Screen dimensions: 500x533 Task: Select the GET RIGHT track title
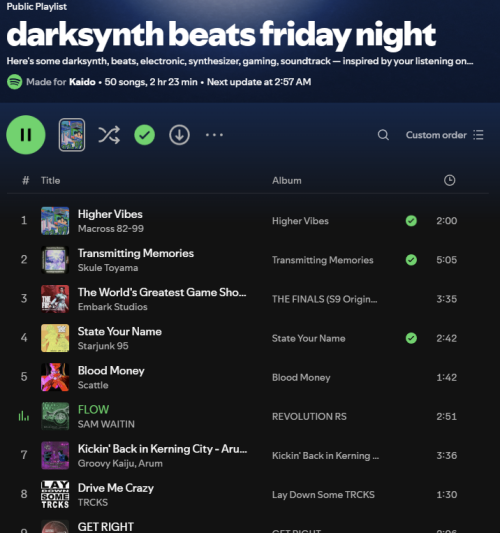(x=106, y=527)
